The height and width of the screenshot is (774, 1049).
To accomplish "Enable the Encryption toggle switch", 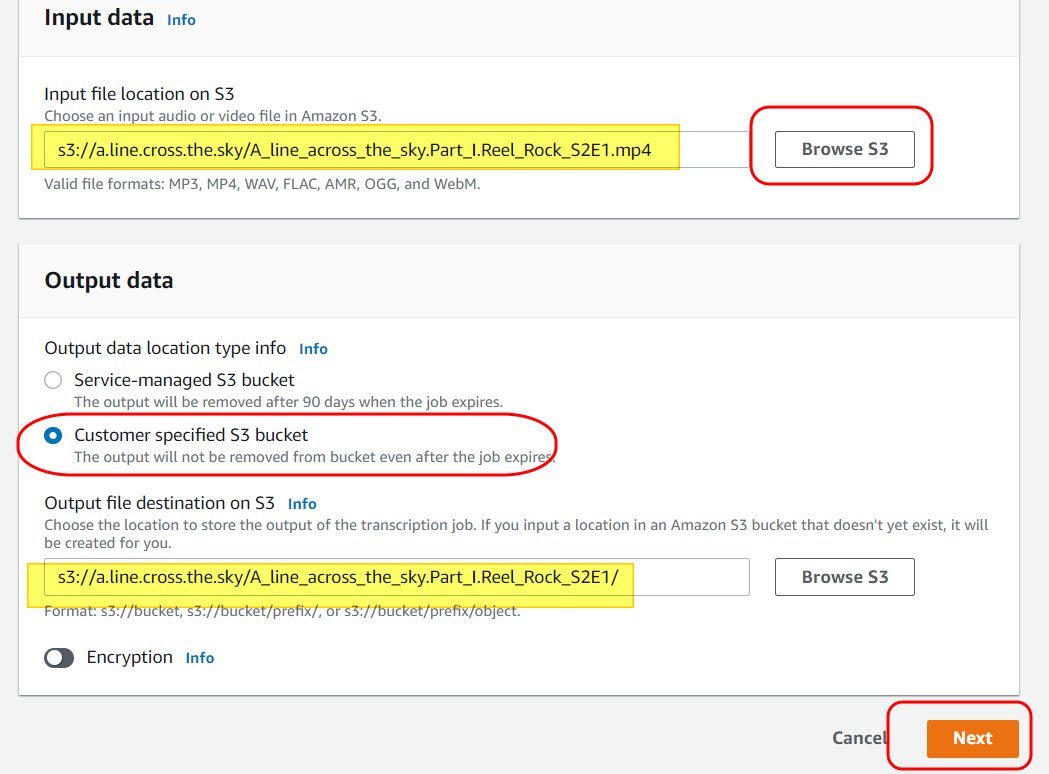I will point(60,658).
